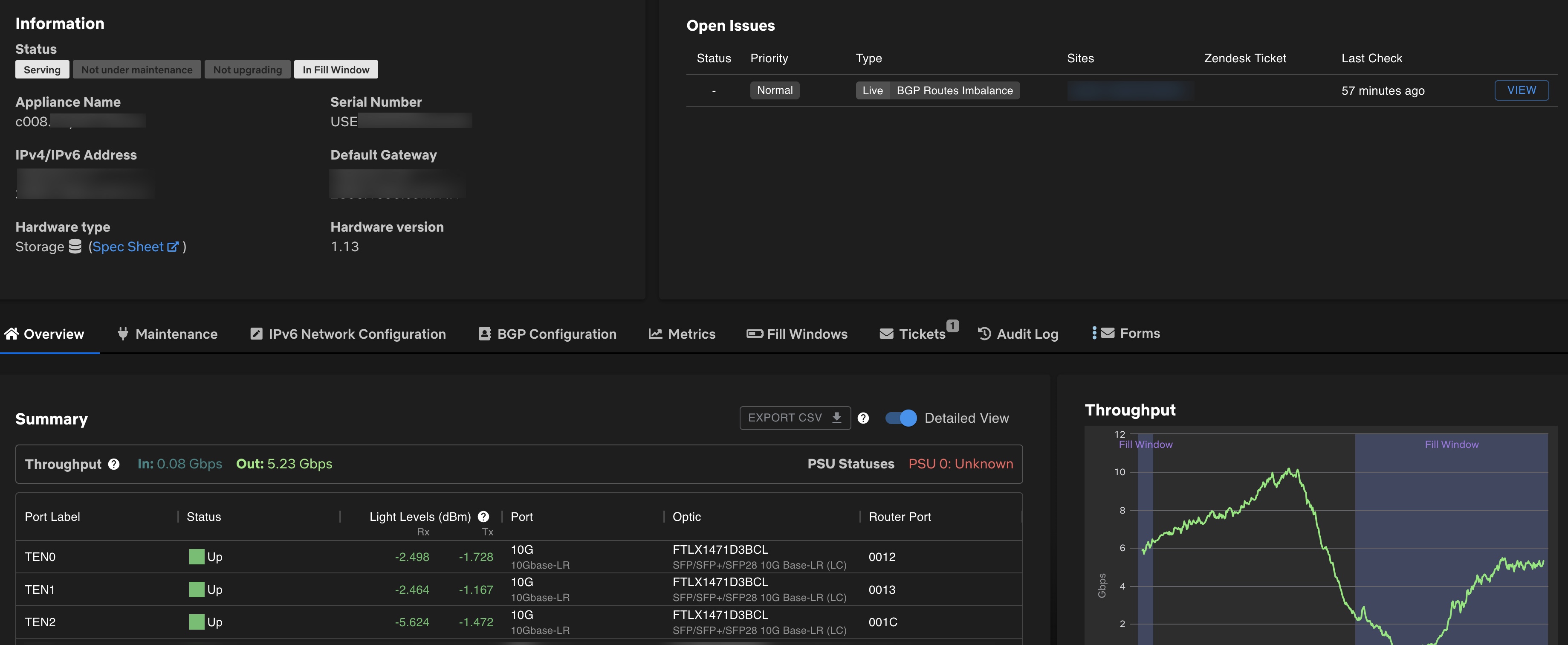Image resolution: width=1568 pixels, height=645 pixels.
Task: Click the Not under maintenance badge
Action: click(137, 70)
